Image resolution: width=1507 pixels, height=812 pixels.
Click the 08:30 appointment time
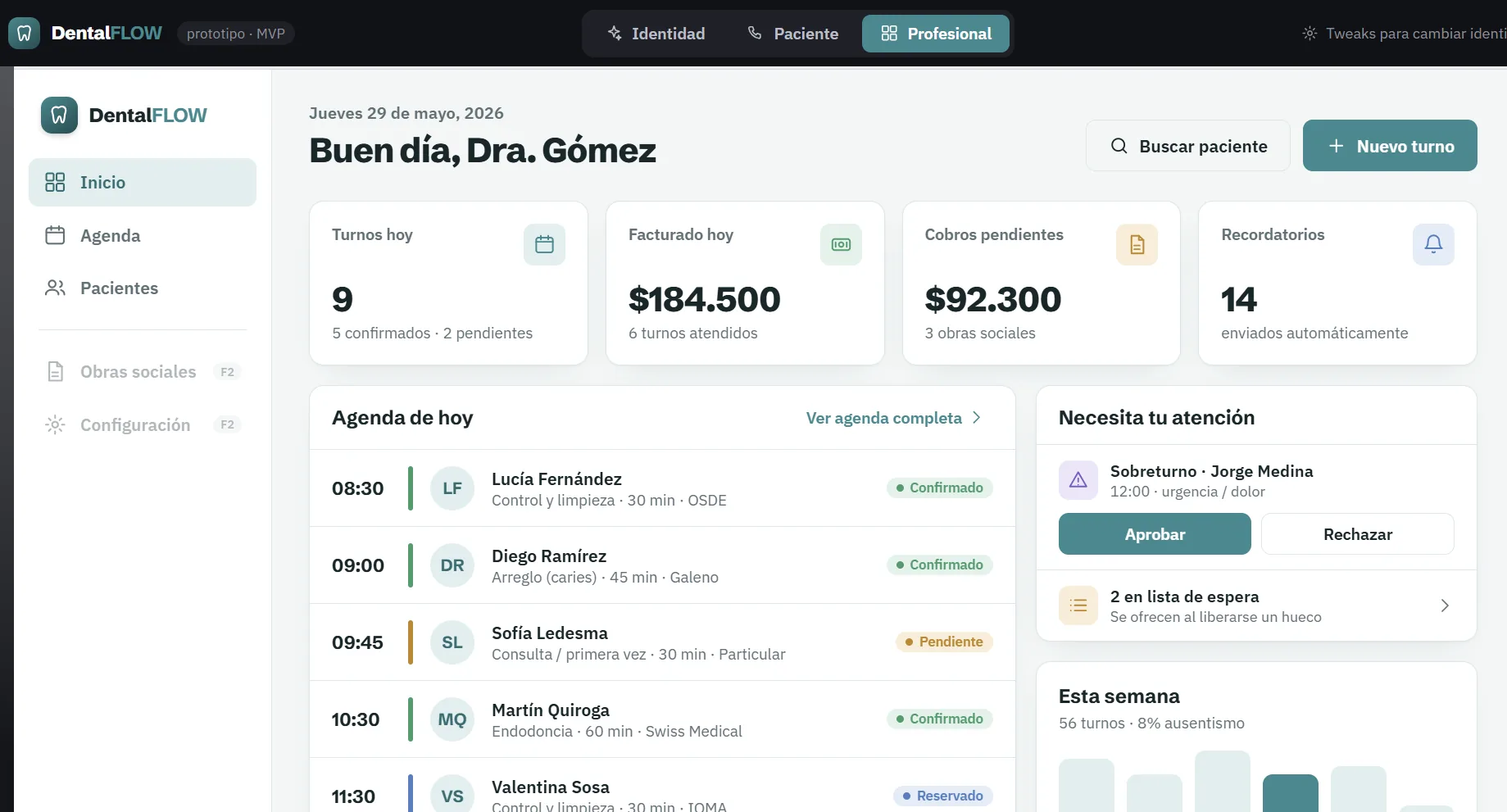click(358, 488)
